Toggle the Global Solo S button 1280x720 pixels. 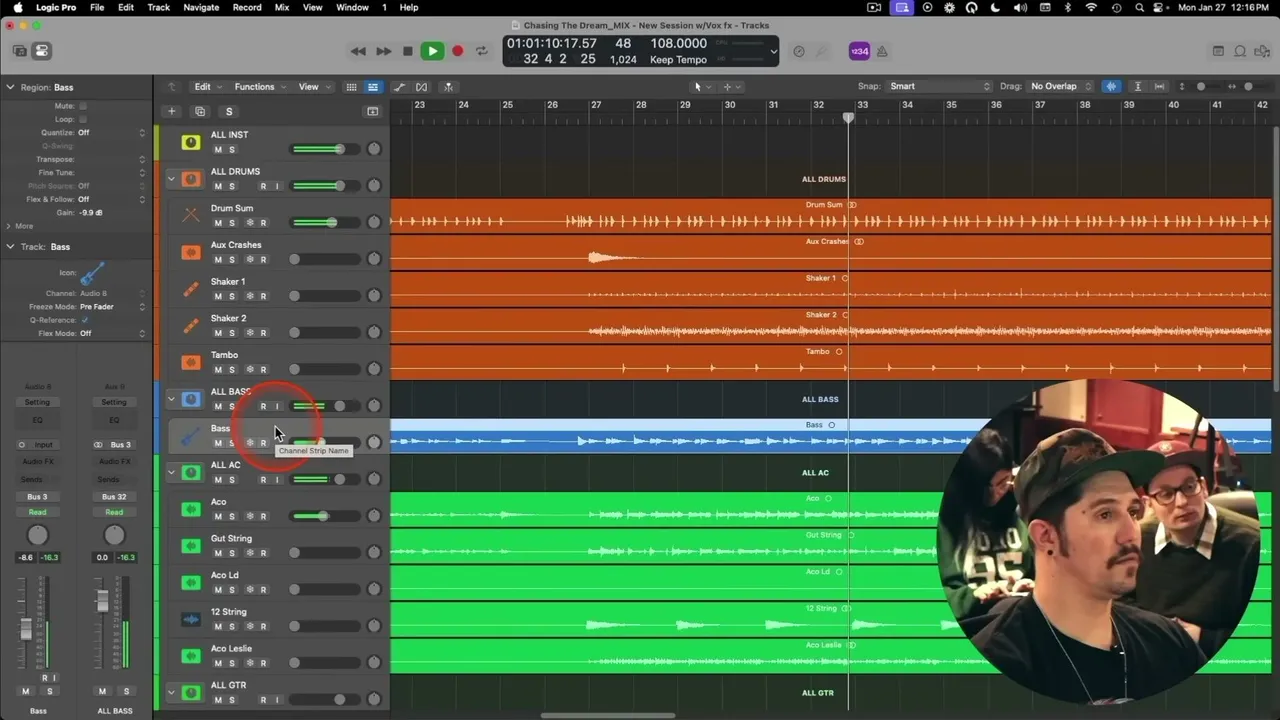pyautogui.click(x=229, y=112)
